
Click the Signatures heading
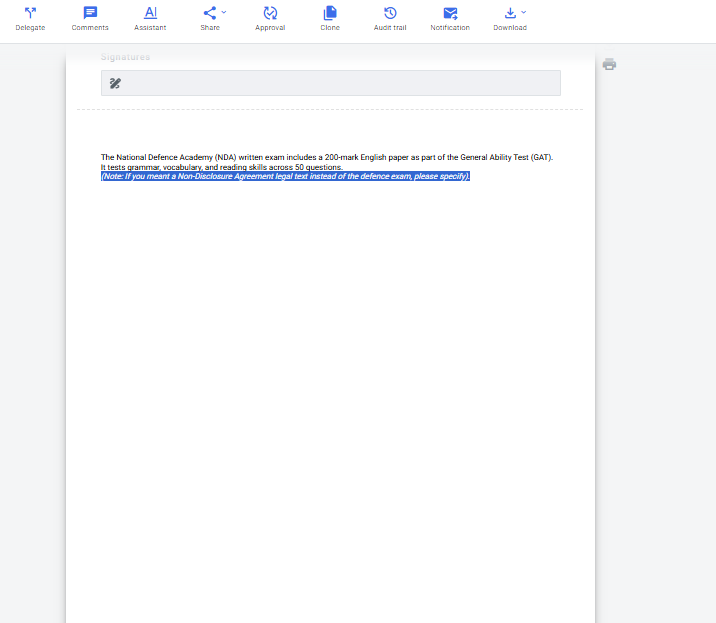click(x=125, y=57)
